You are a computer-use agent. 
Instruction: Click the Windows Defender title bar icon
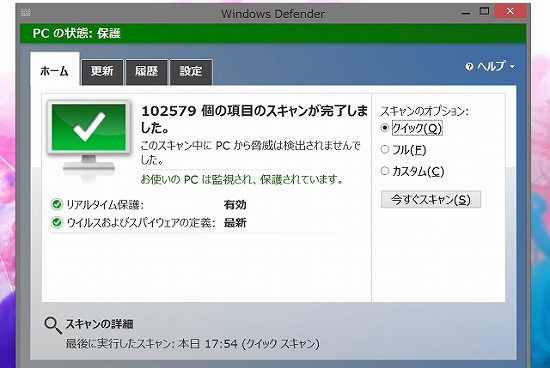coord(26,13)
